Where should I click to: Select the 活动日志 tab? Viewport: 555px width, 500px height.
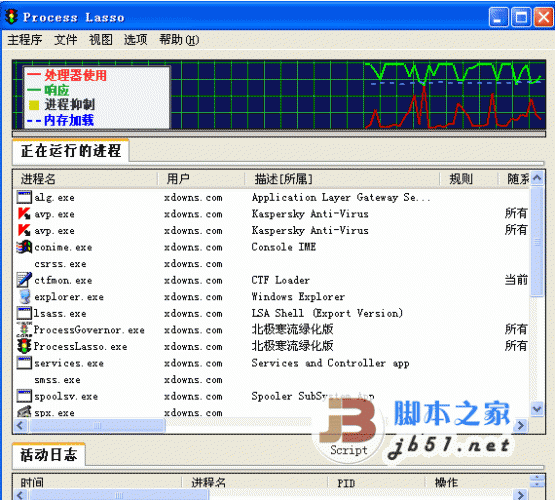point(48,455)
